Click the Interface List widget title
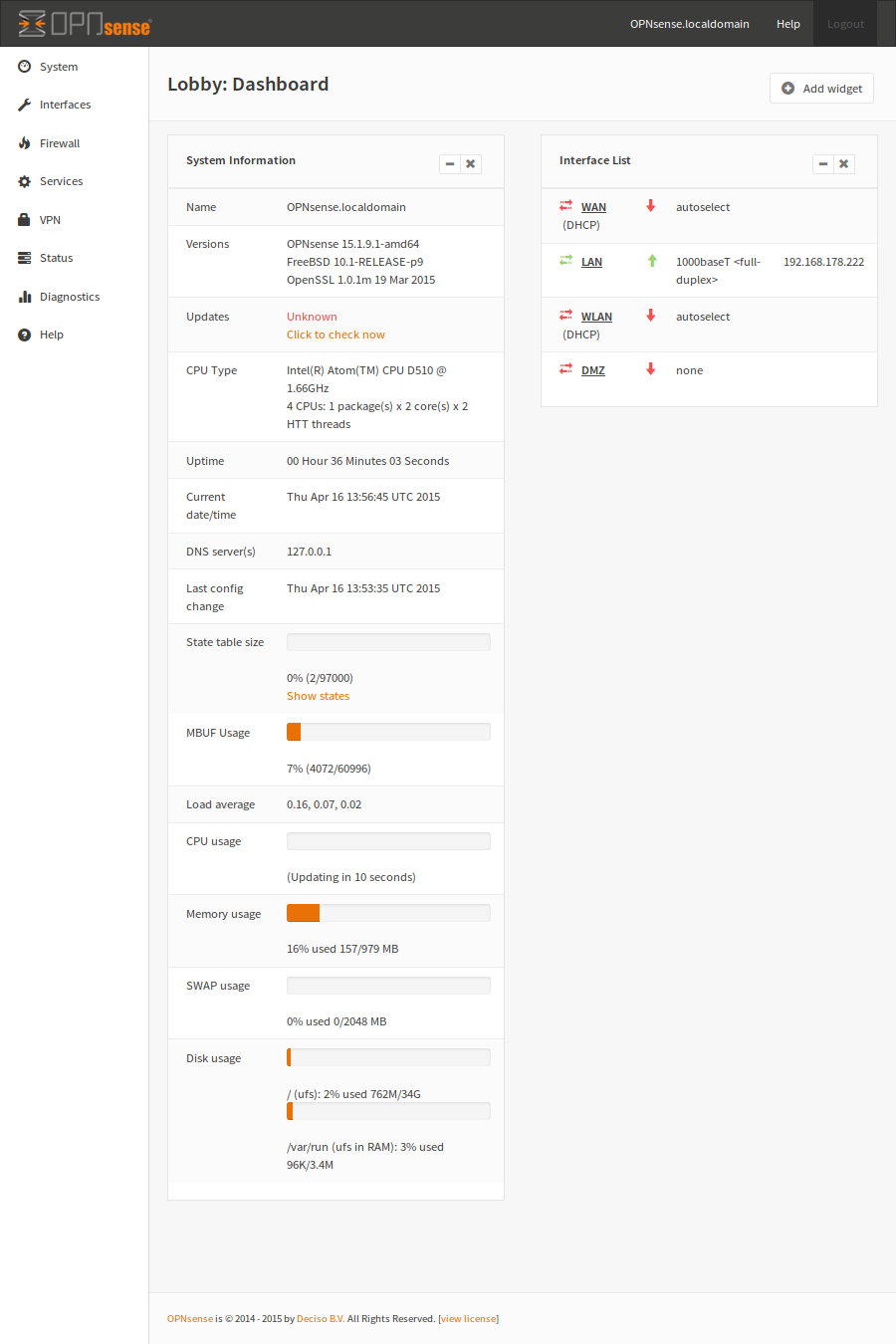Viewport: 896px width, 1344px height. [595, 160]
